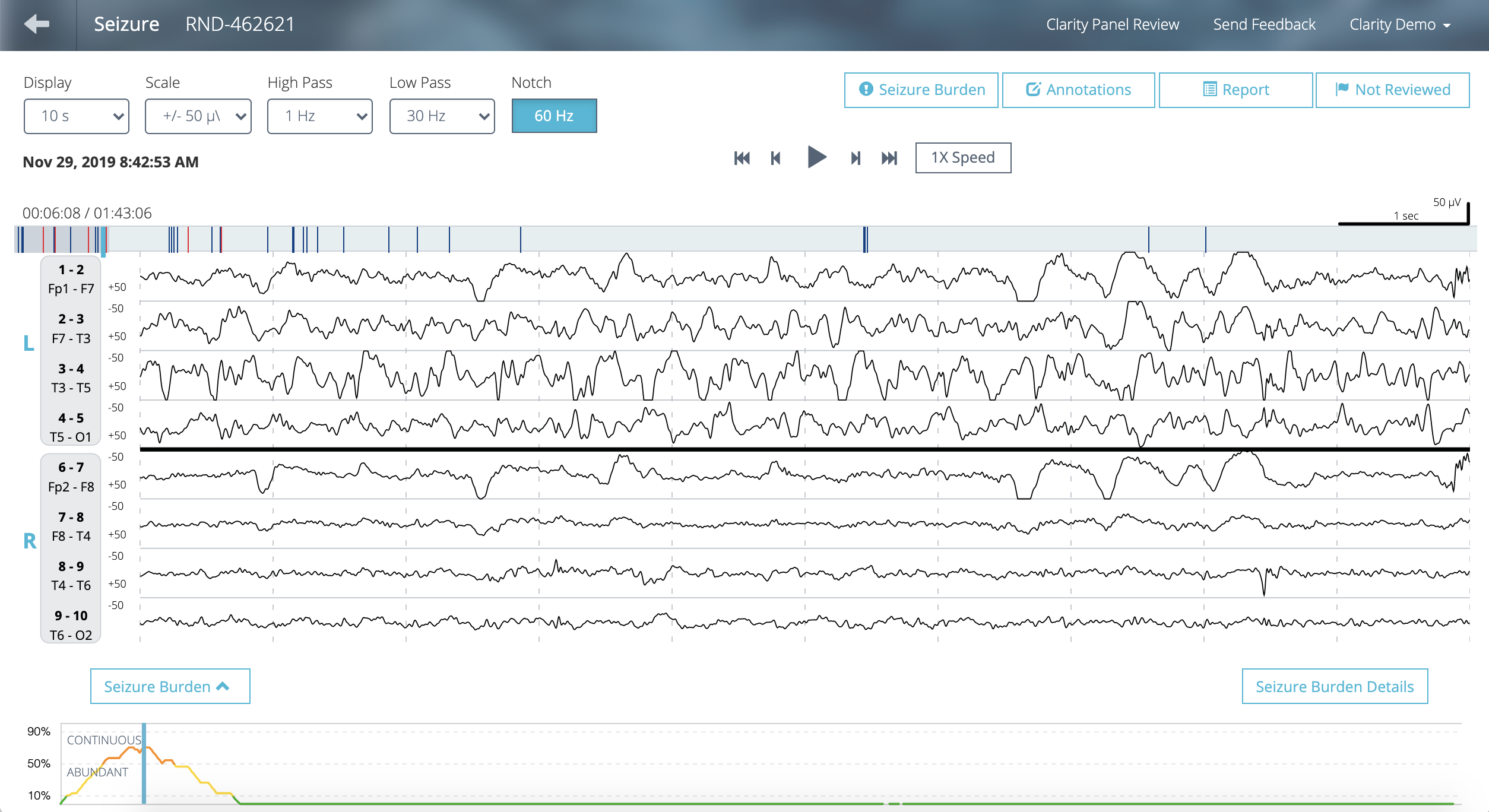The image size is (1489, 812).
Task: Advance to the next seizure event
Action: 856,158
